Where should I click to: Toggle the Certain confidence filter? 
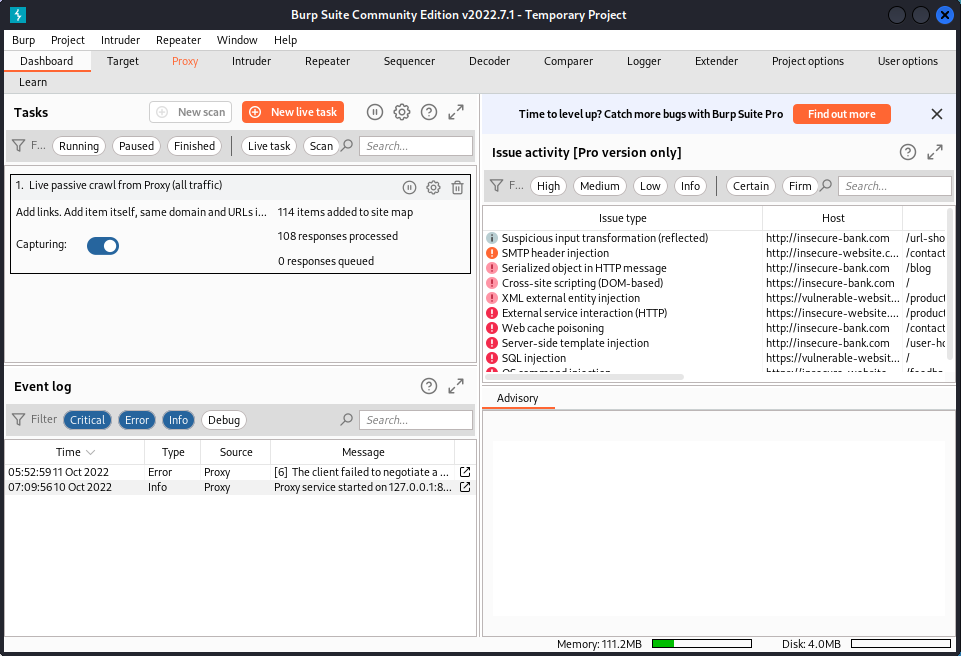click(x=751, y=186)
